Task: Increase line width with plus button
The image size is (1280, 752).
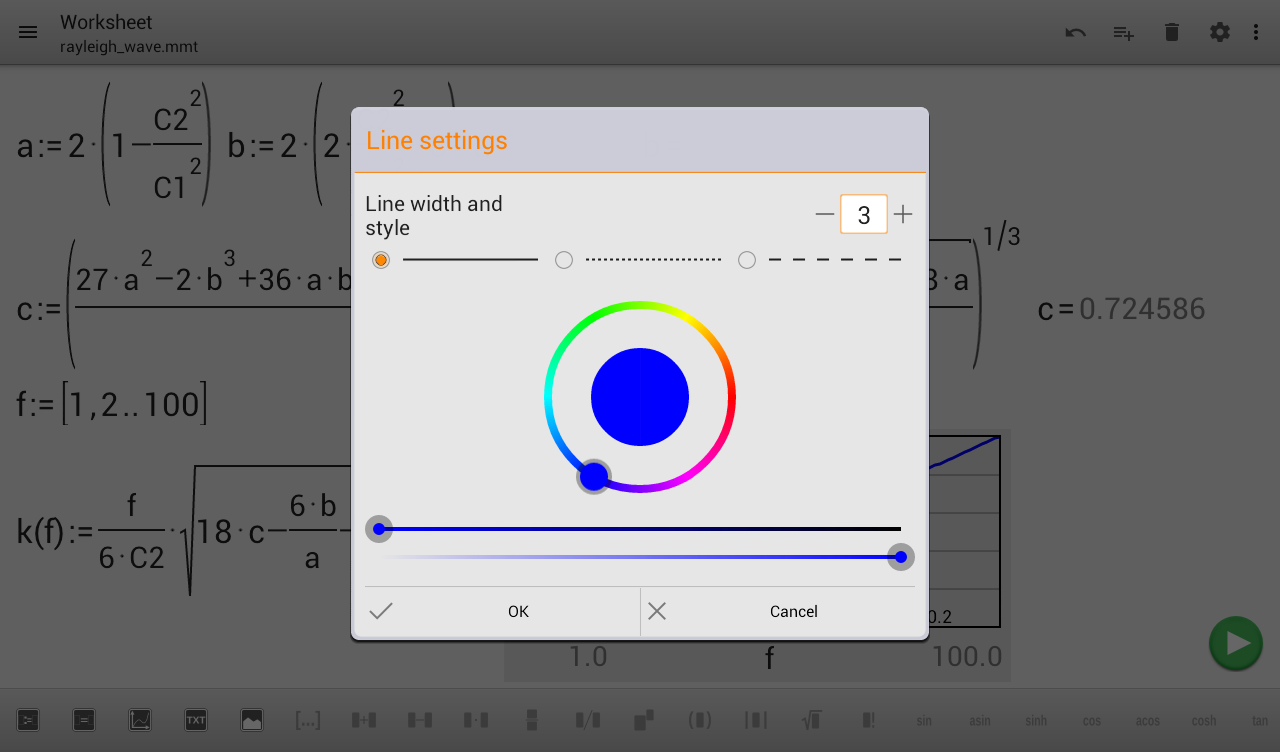Action: pyautogui.click(x=903, y=214)
